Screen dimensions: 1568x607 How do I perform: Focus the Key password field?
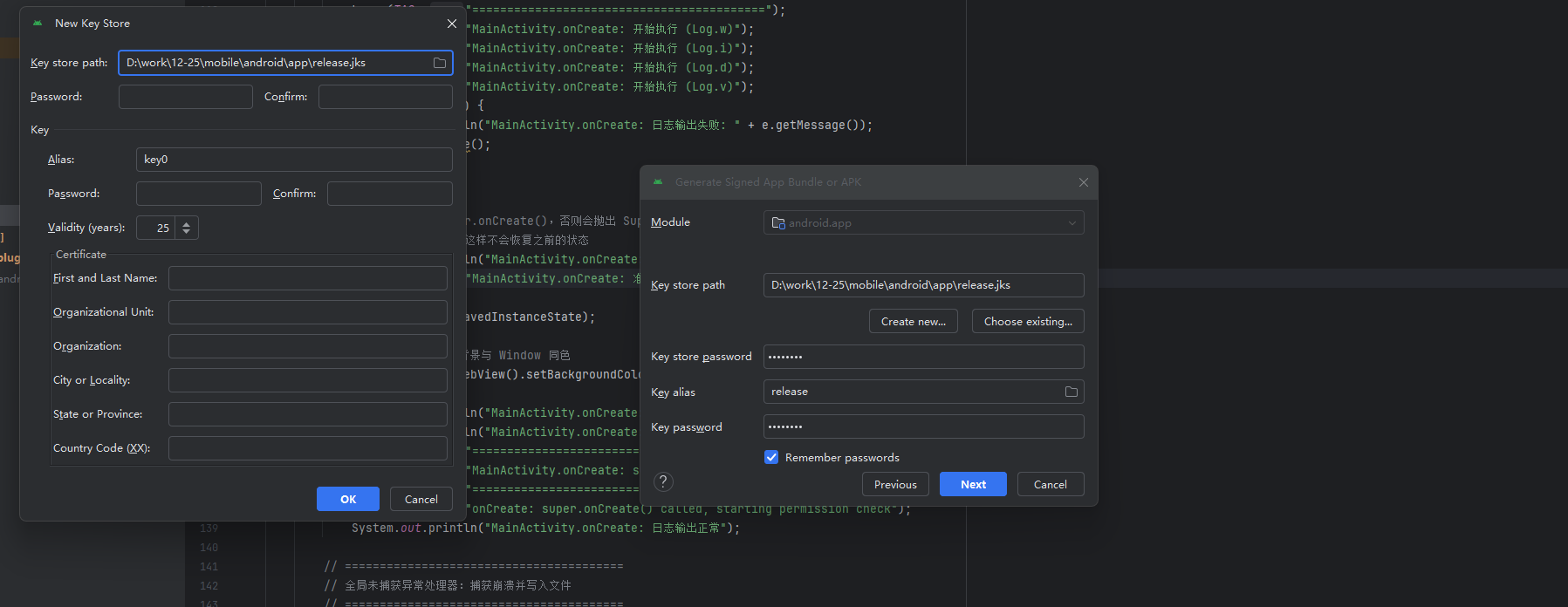(x=924, y=426)
